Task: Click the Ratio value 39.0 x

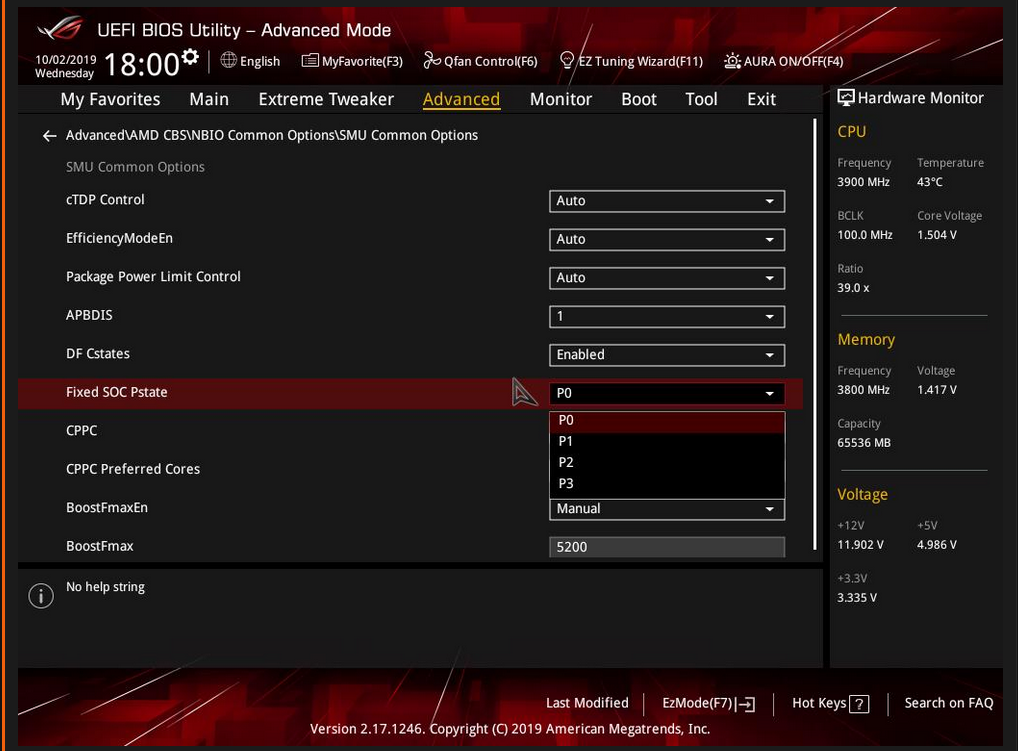Action: tap(853, 288)
